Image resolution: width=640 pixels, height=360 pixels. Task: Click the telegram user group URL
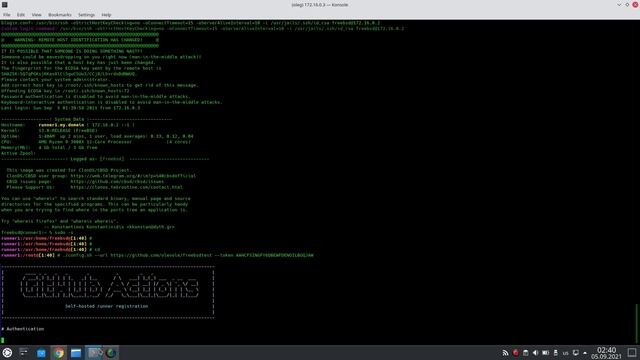133,176
